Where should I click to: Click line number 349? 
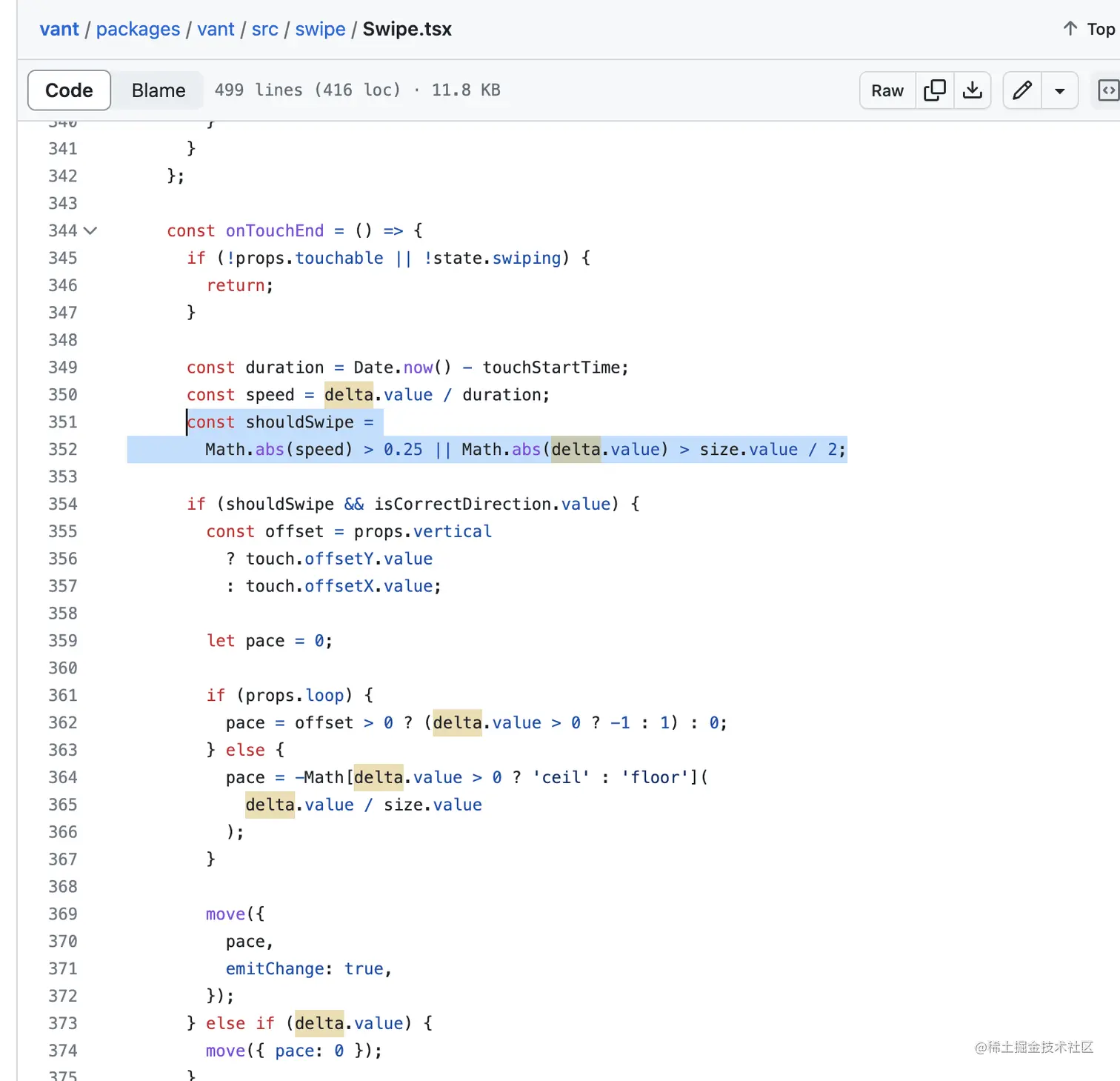pos(63,367)
